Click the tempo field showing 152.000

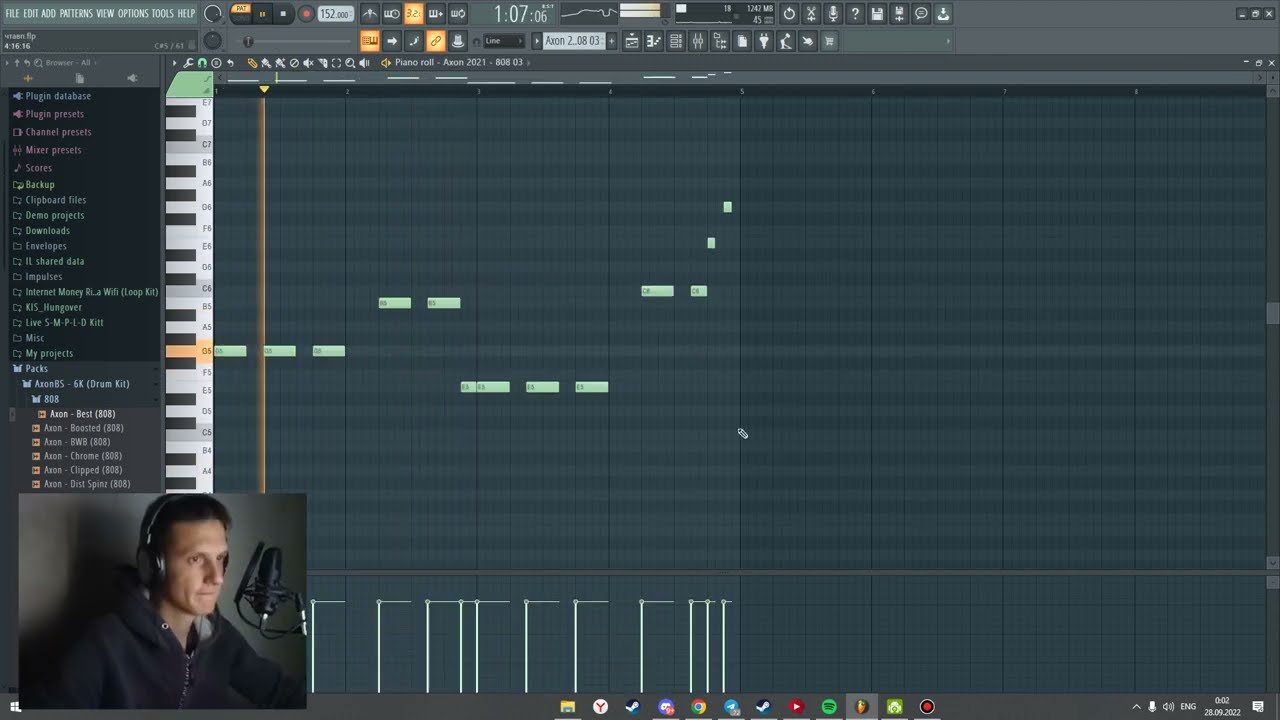coord(335,14)
